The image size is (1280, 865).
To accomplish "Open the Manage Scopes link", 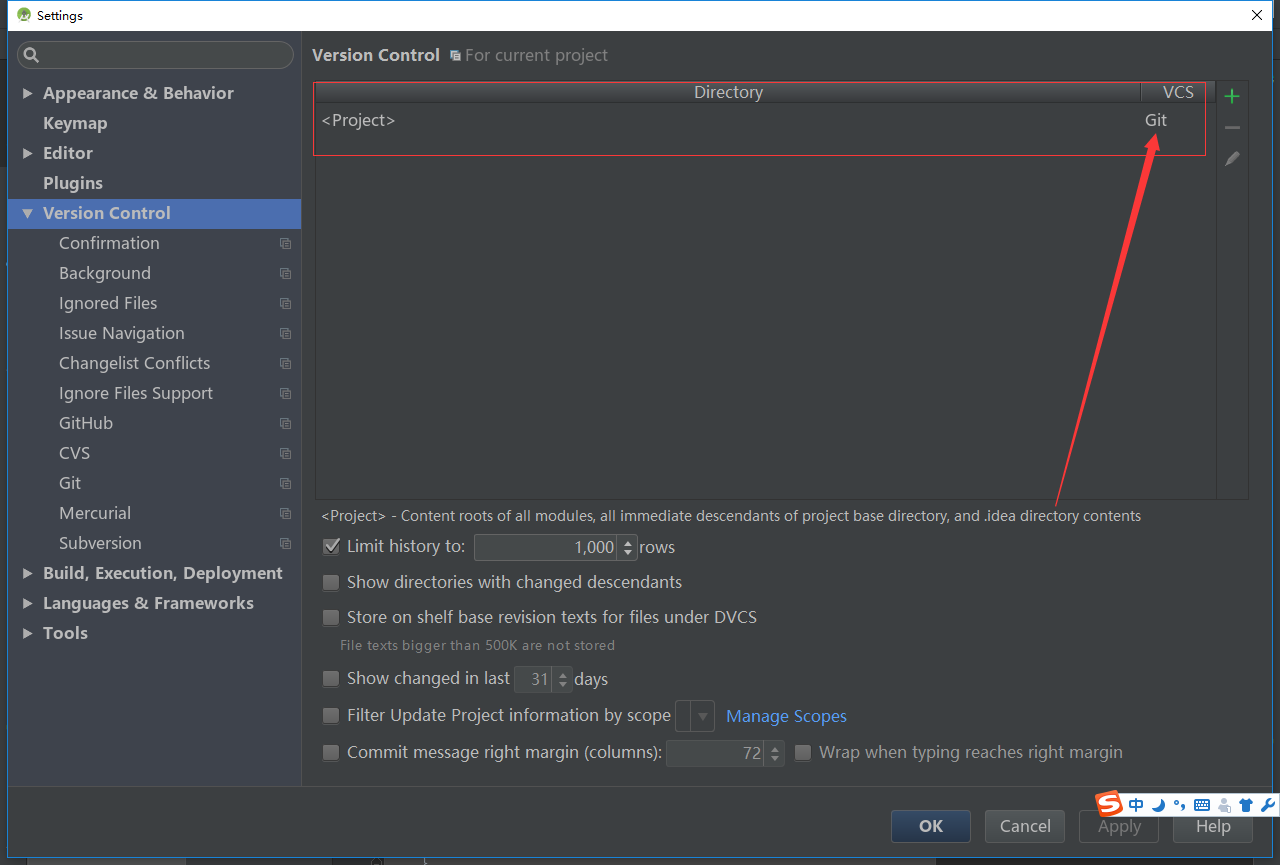I will pos(786,716).
